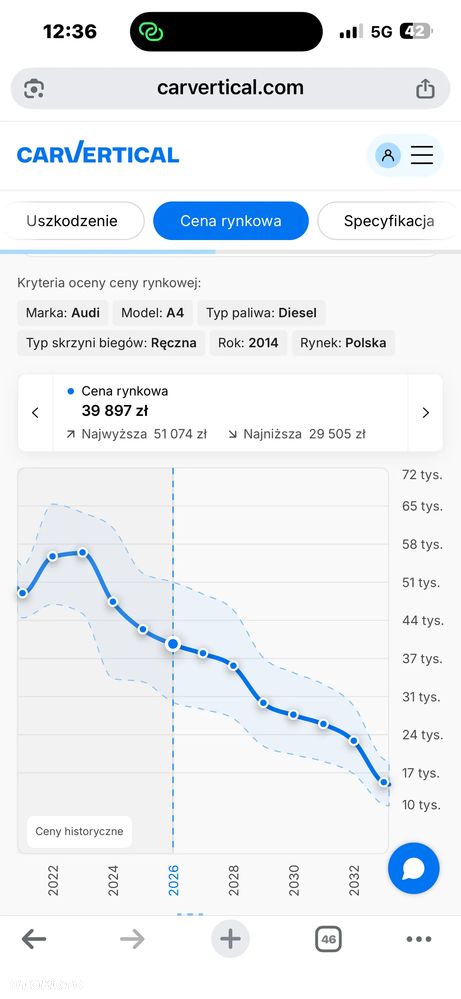461x999 pixels.
Task: Open the carvertical.com address field
Action: click(x=230, y=88)
